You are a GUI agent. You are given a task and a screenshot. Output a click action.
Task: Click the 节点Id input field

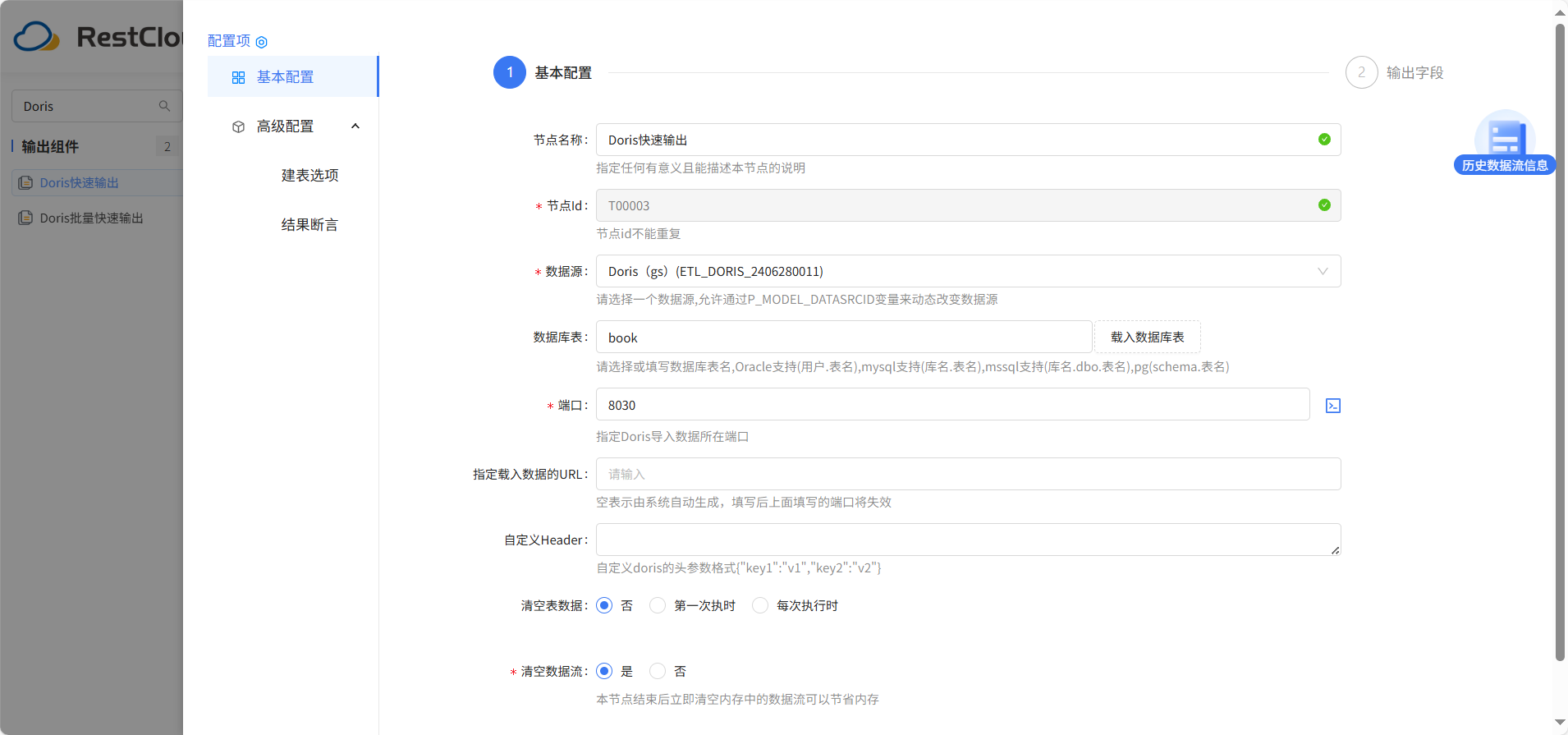click(x=968, y=205)
